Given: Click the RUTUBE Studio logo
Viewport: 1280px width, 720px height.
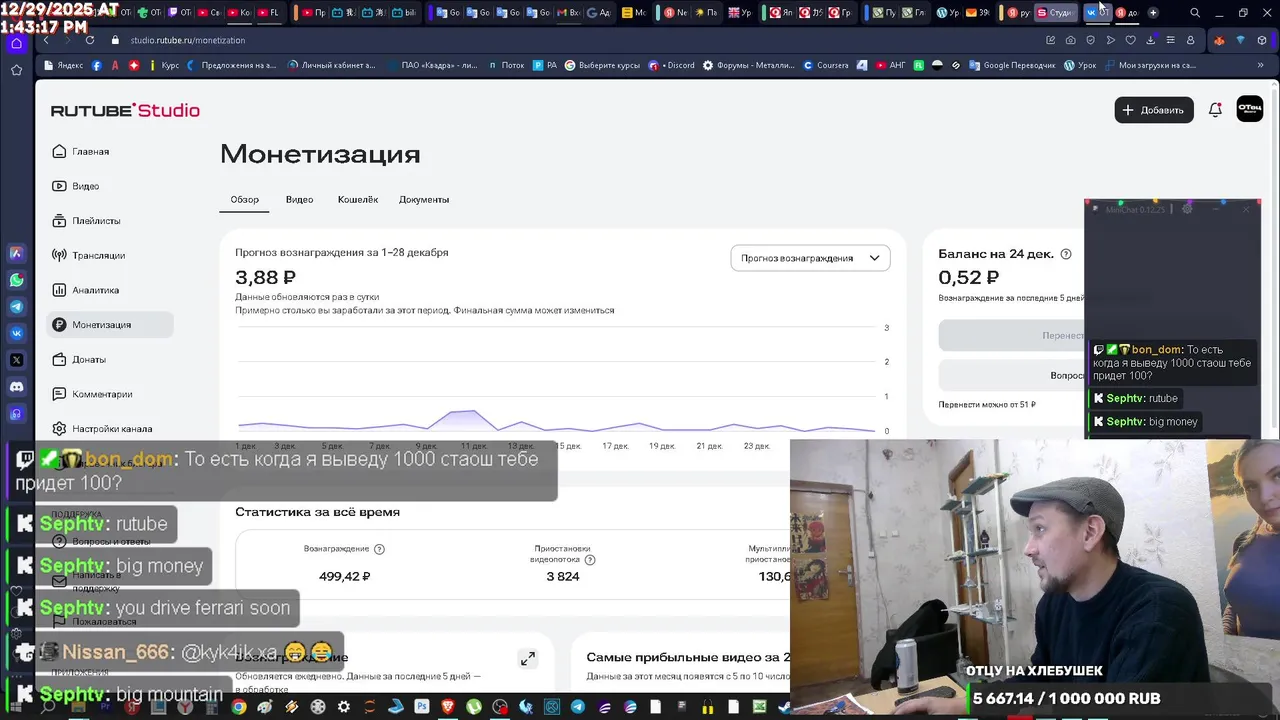Looking at the screenshot, I should (x=125, y=110).
